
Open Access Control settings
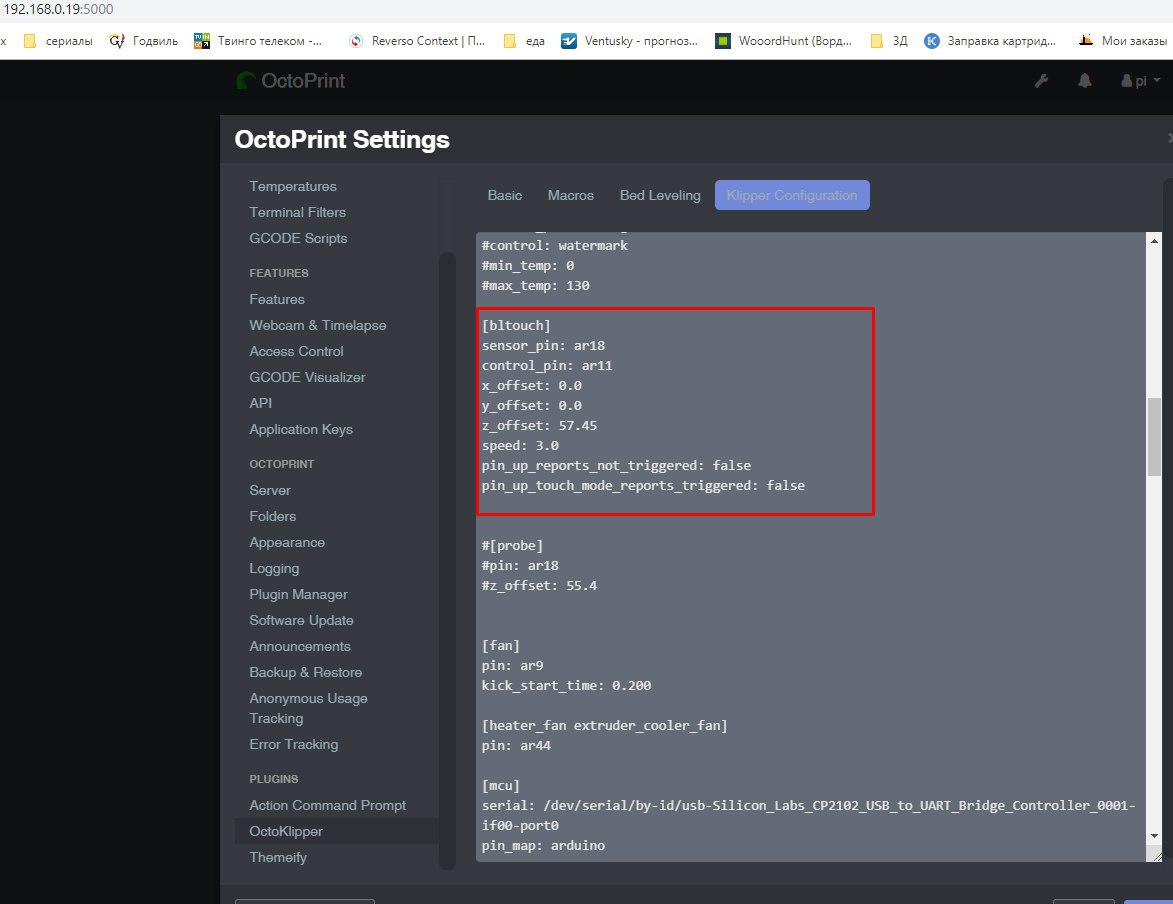pos(296,352)
